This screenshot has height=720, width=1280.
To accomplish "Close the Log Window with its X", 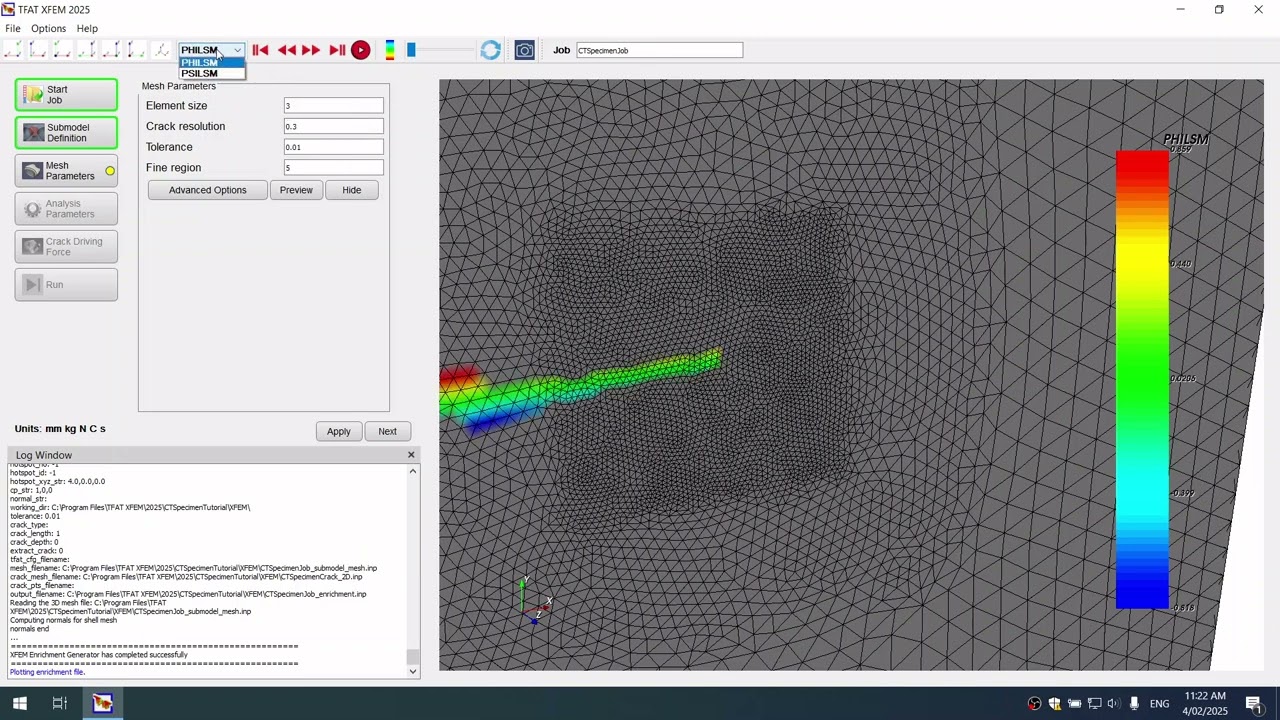I will [x=411, y=455].
